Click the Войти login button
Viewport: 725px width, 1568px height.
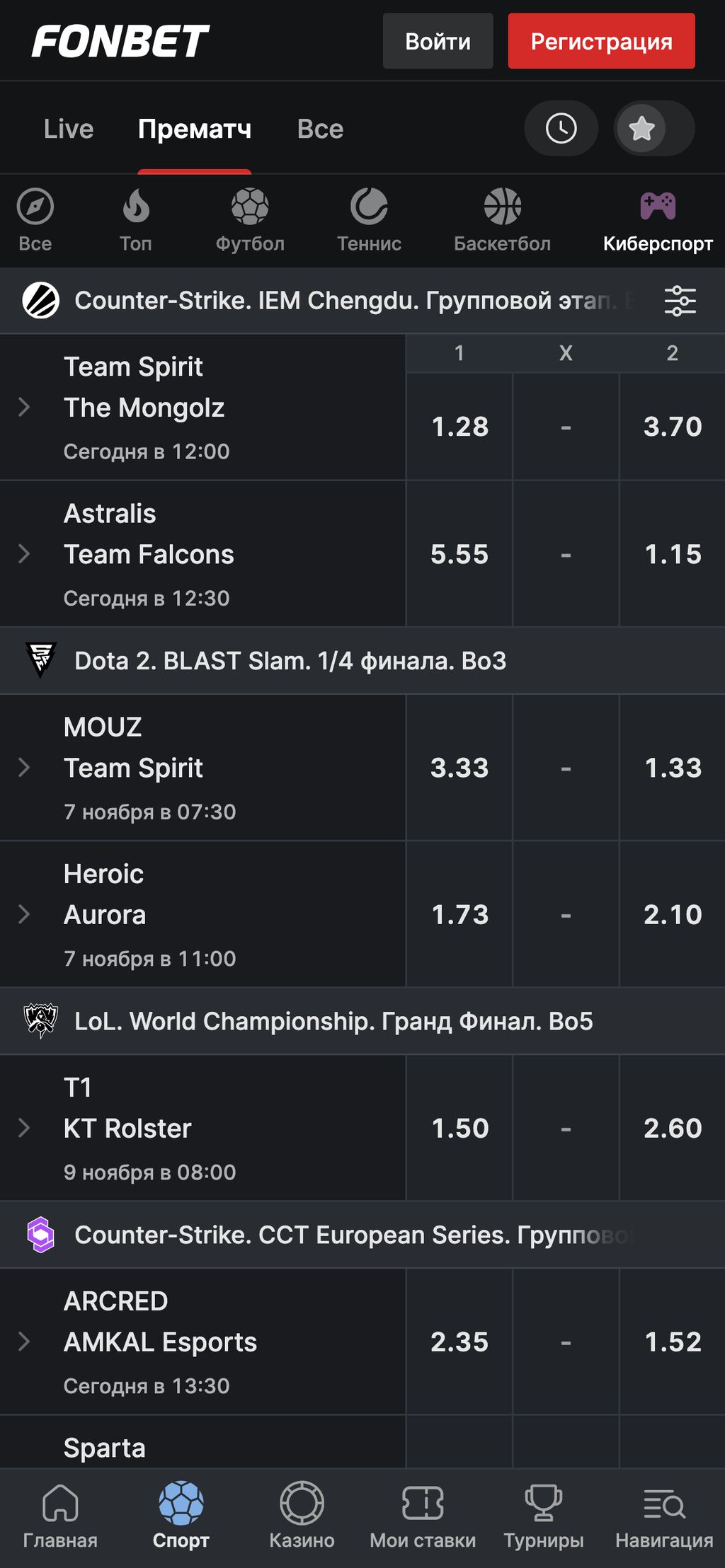tap(438, 41)
